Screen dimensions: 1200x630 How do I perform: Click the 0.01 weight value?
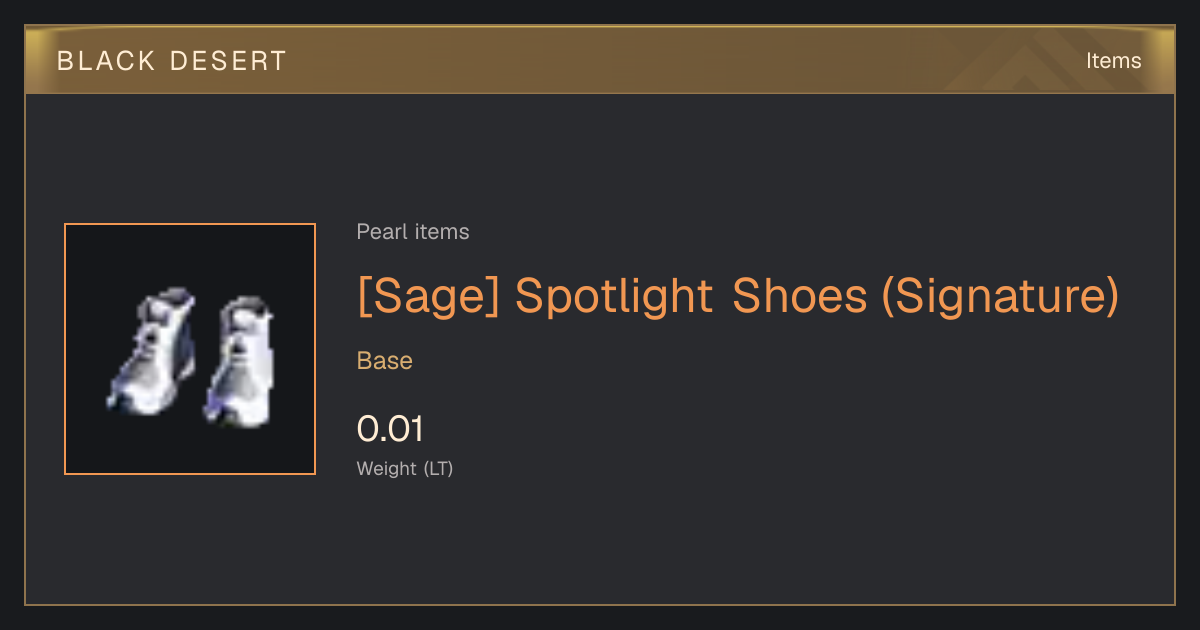391,429
